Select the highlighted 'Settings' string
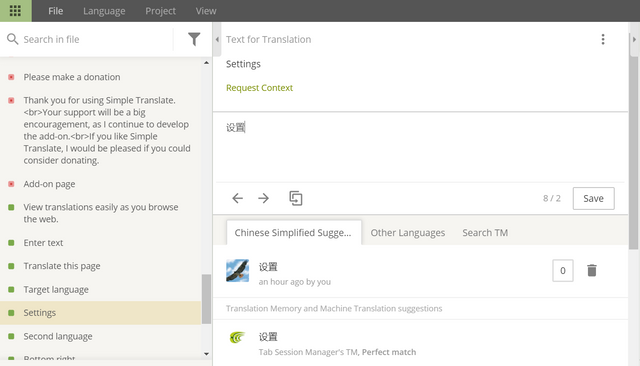 click(101, 313)
